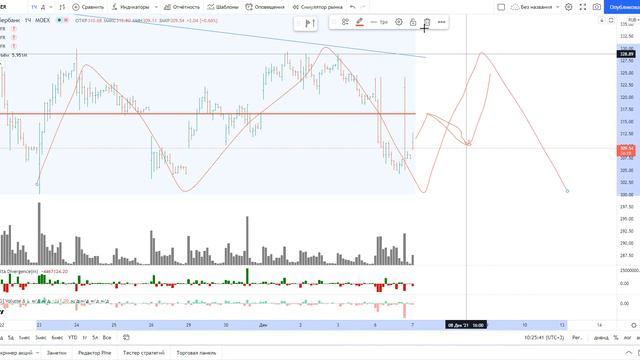This screenshot has height=360, width=640.
Task: Set range to 5л
Action: [95, 338]
